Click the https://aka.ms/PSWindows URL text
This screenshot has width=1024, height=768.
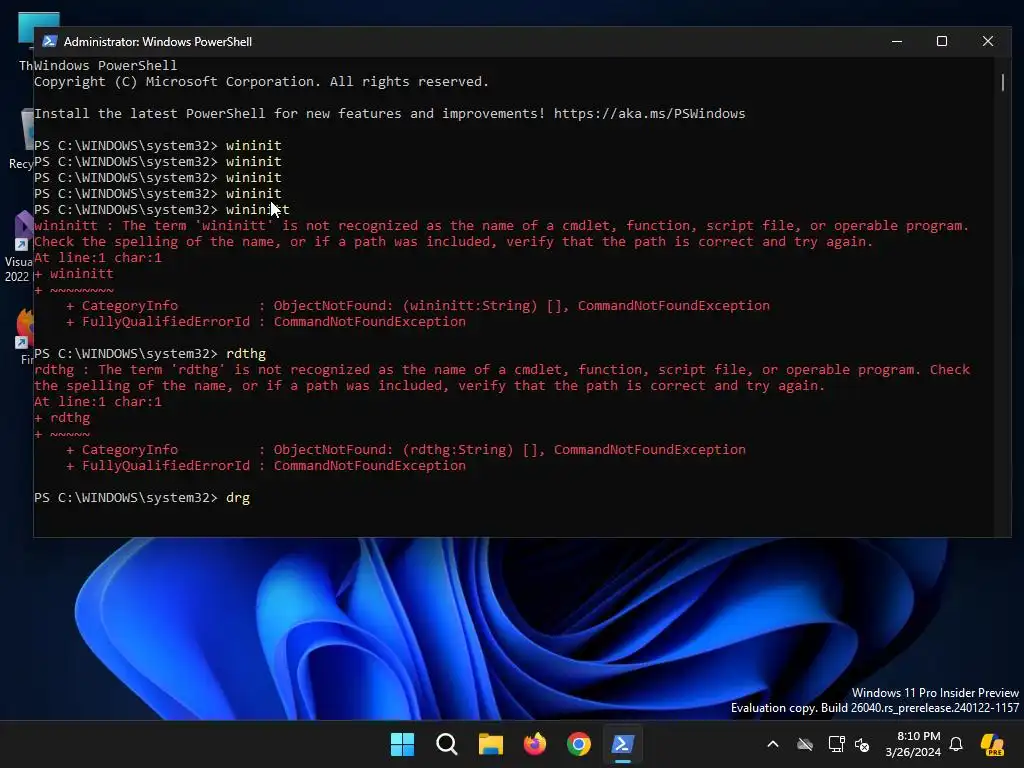tap(649, 114)
